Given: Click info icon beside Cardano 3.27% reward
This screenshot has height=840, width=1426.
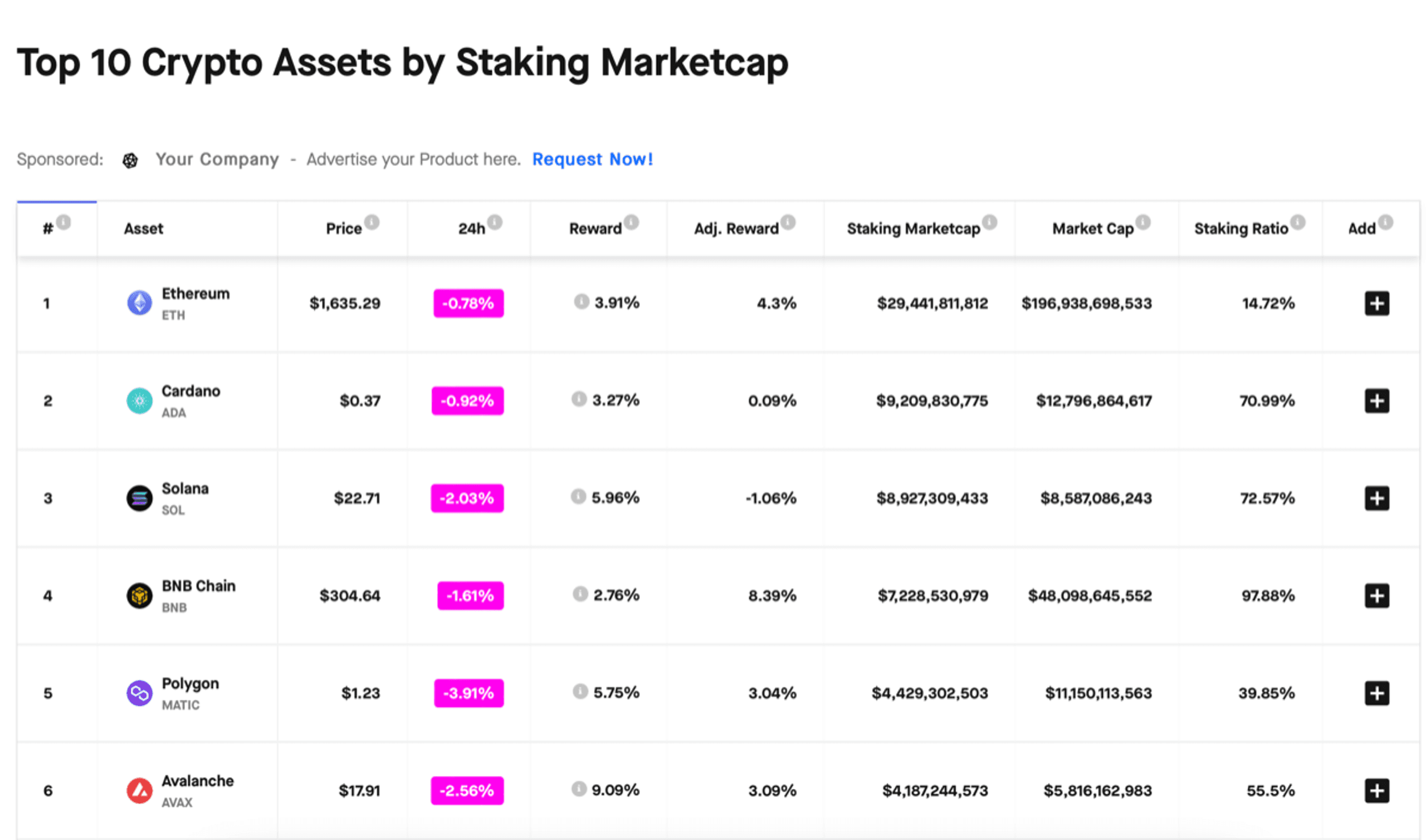Looking at the screenshot, I should tap(579, 398).
